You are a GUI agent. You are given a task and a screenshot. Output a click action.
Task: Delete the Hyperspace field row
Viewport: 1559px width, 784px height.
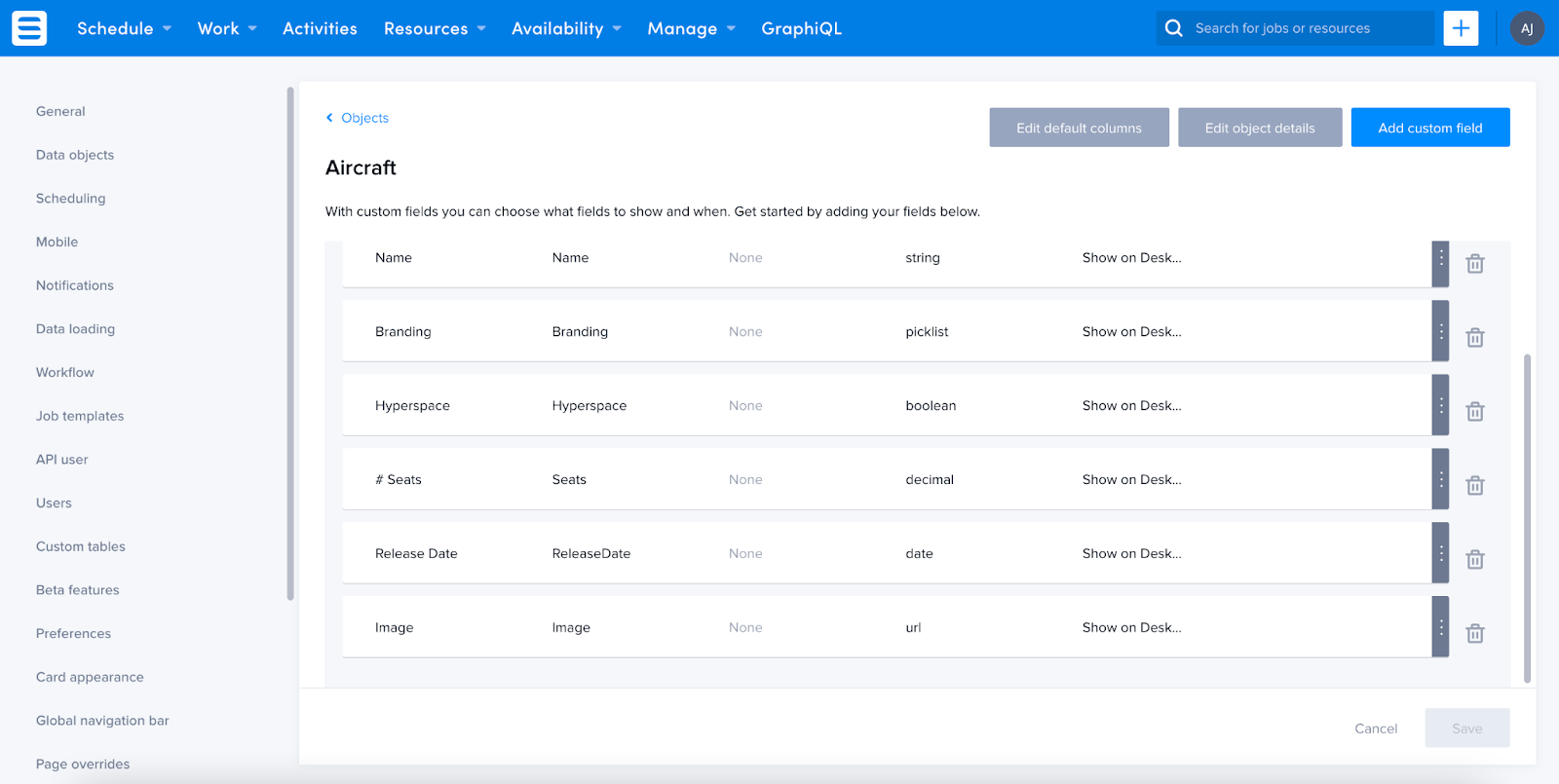1475,412
